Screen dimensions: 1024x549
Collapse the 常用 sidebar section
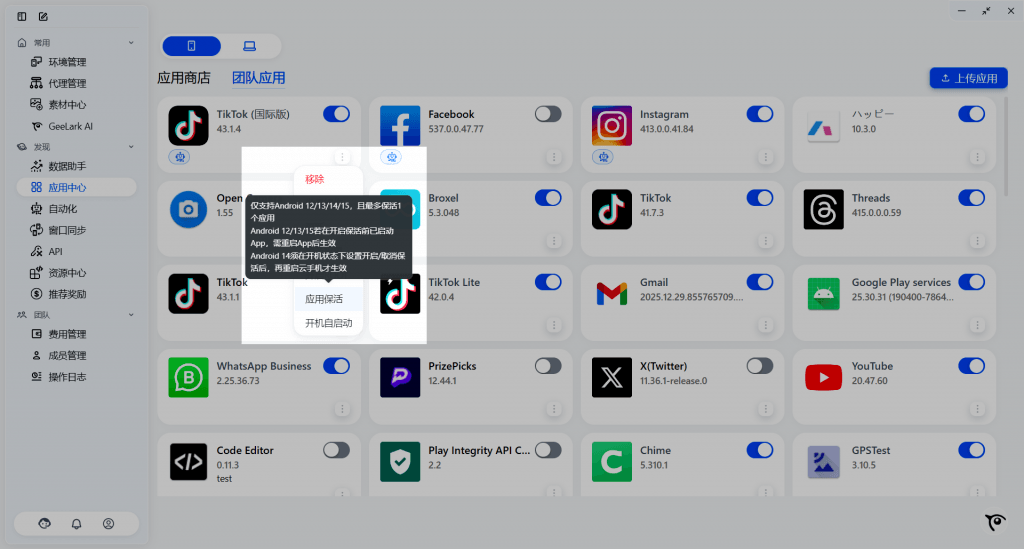[x=131, y=43]
